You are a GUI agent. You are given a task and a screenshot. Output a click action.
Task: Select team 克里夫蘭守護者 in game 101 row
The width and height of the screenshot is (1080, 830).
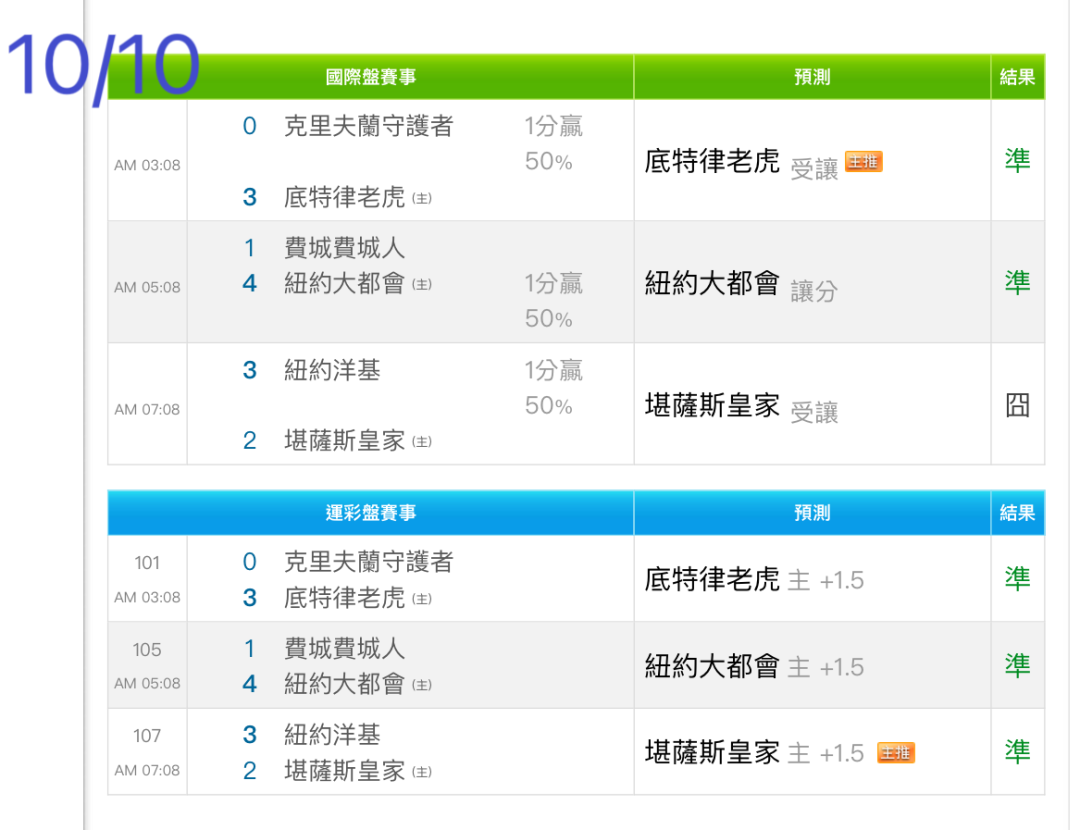(x=368, y=562)
